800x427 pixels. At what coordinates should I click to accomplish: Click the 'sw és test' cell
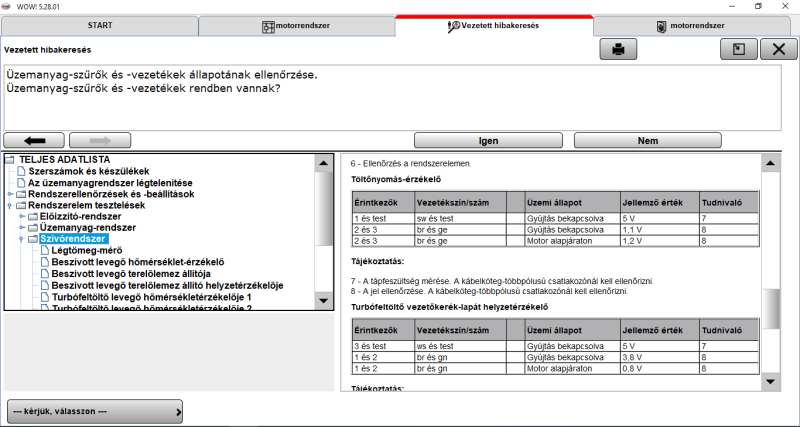tap(461, 218)
